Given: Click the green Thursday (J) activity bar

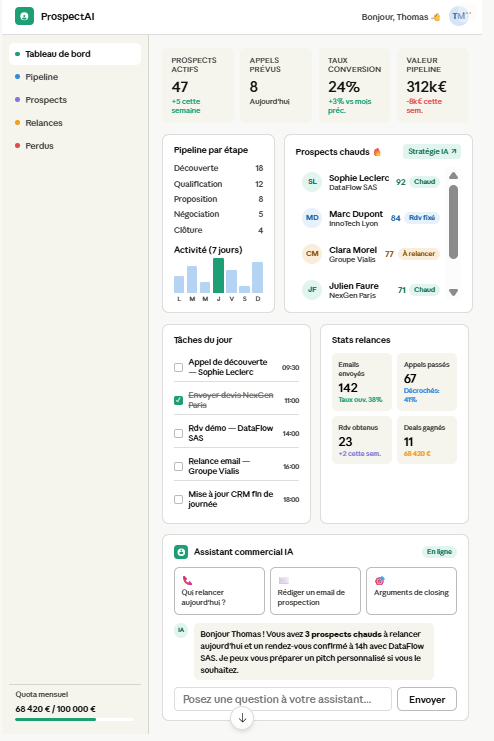Looking at the screenshot, I should coord(218,276).
